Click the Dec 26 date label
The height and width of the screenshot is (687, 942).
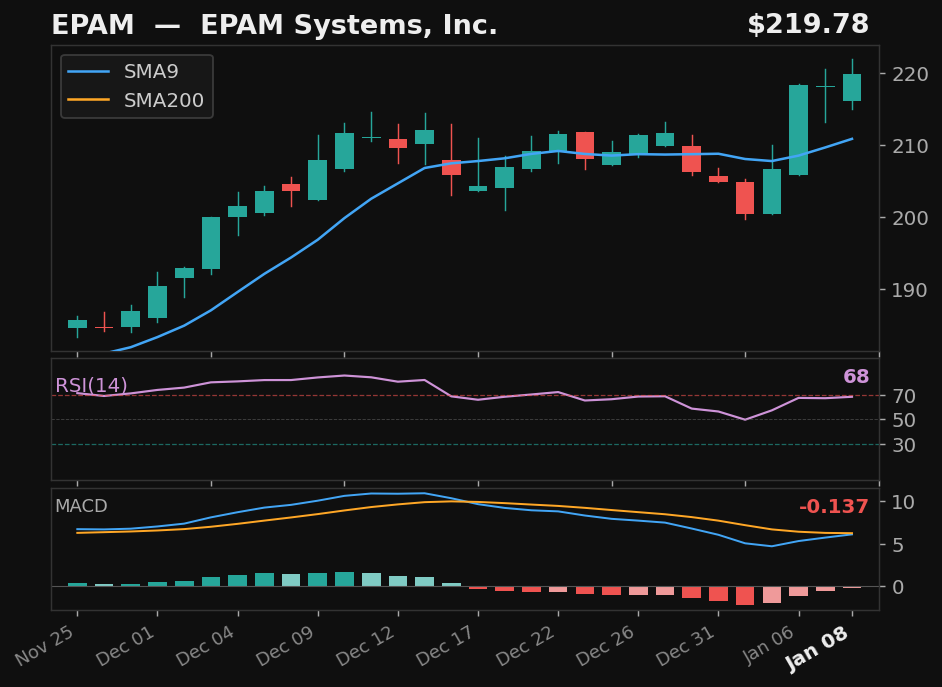point(607,646)
